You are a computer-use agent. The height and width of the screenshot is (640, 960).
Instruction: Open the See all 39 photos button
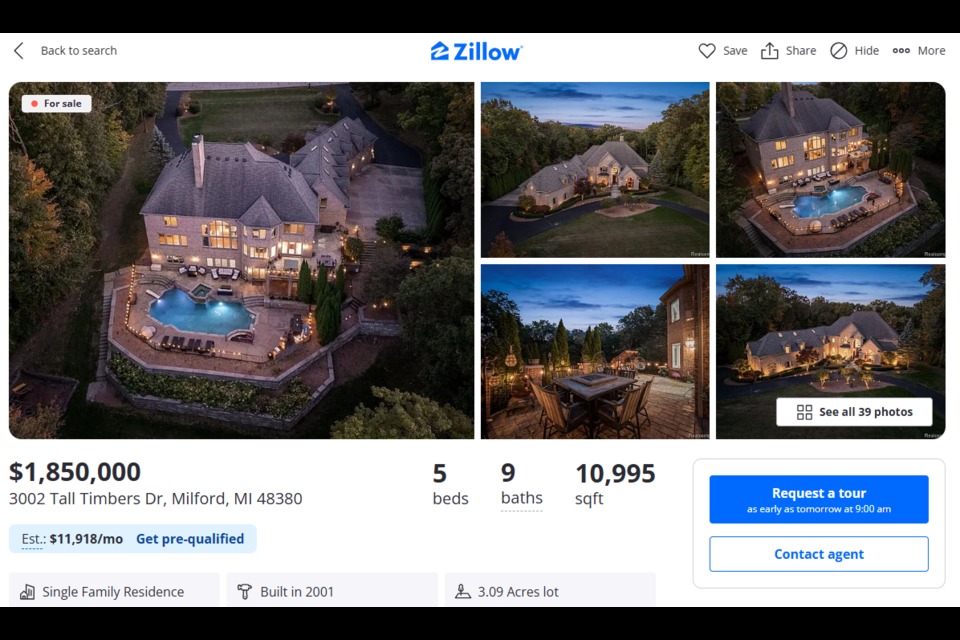coord(854,412)
